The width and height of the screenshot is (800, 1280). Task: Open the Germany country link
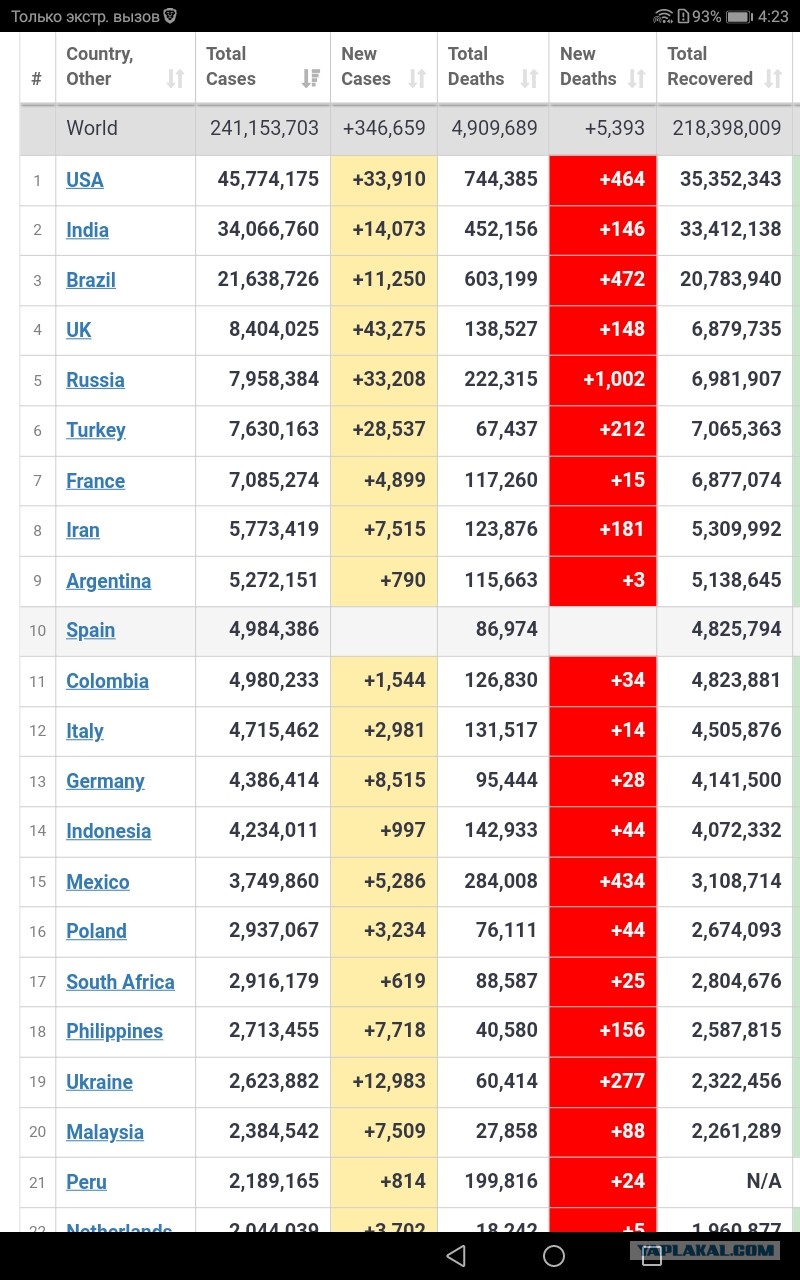point(105,781)
